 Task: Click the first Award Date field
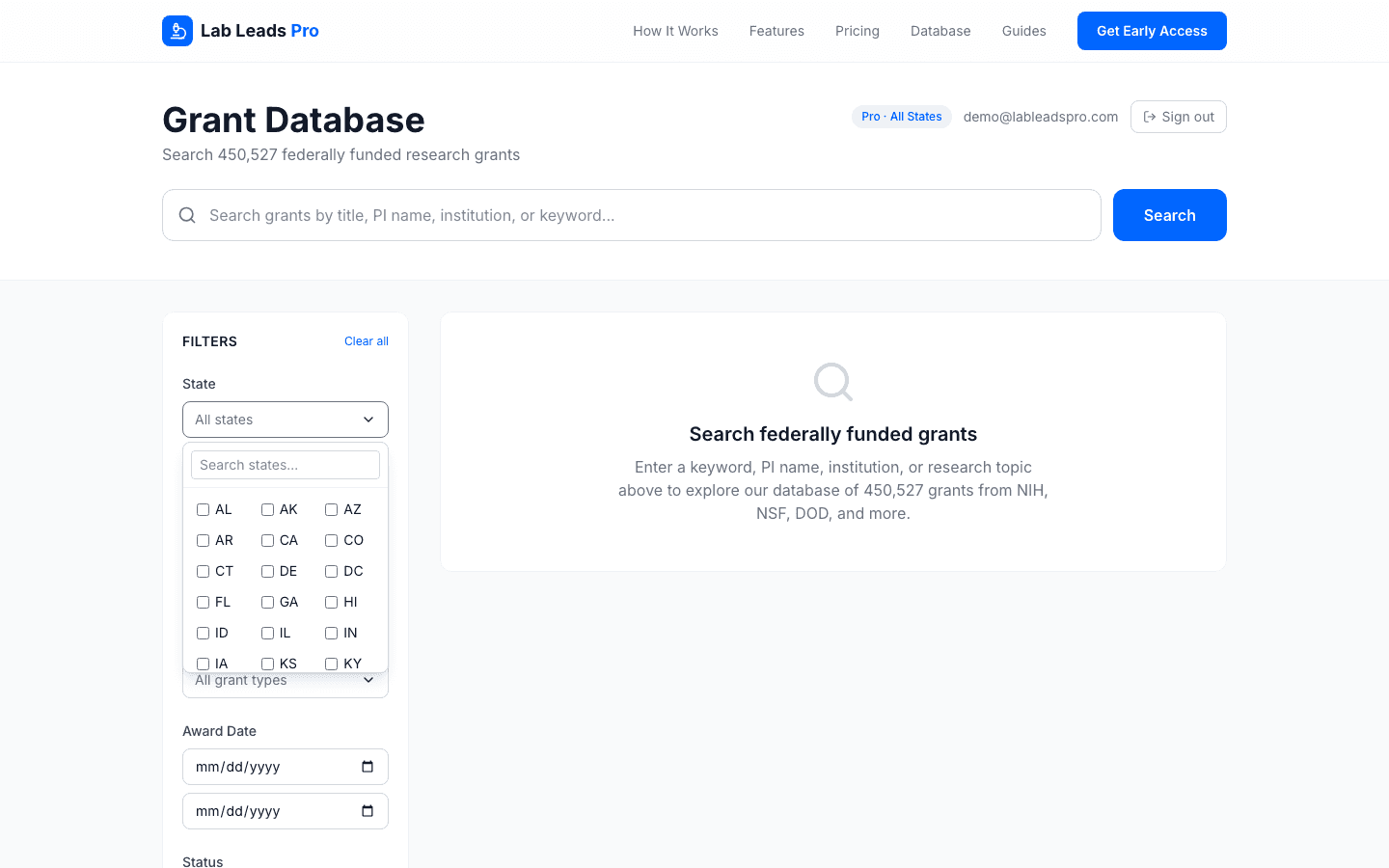pos(286,767)
